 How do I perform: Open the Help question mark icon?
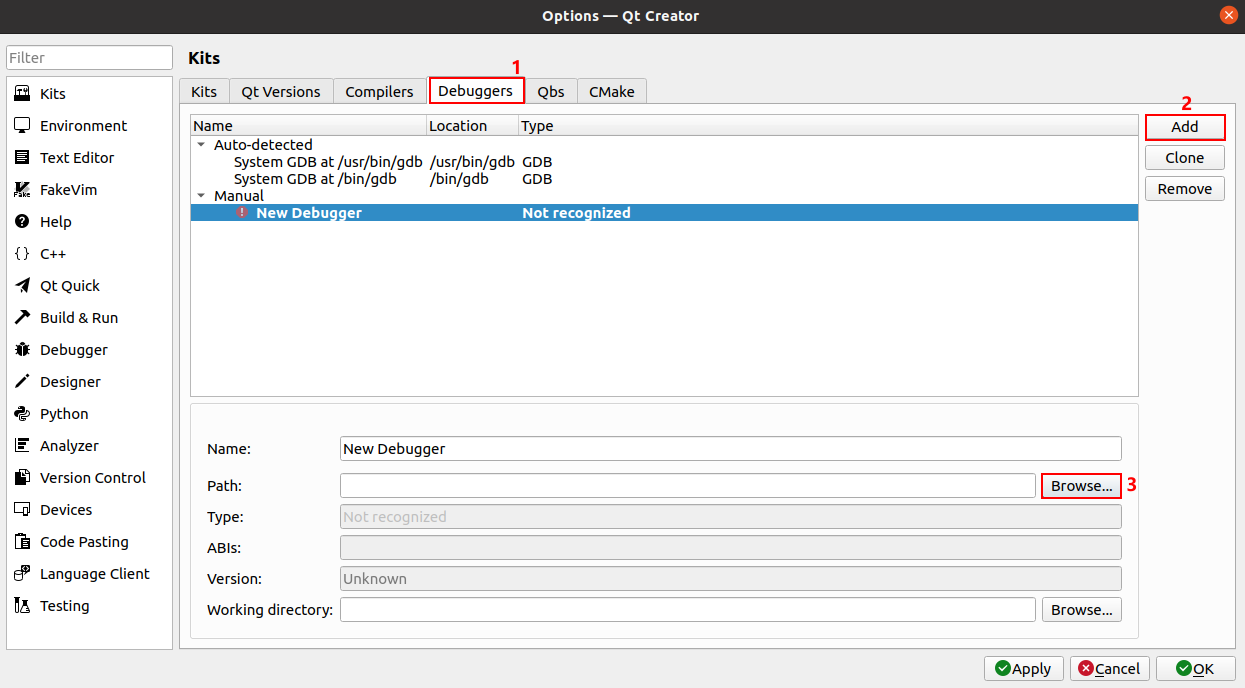click(x=22, y=222)
